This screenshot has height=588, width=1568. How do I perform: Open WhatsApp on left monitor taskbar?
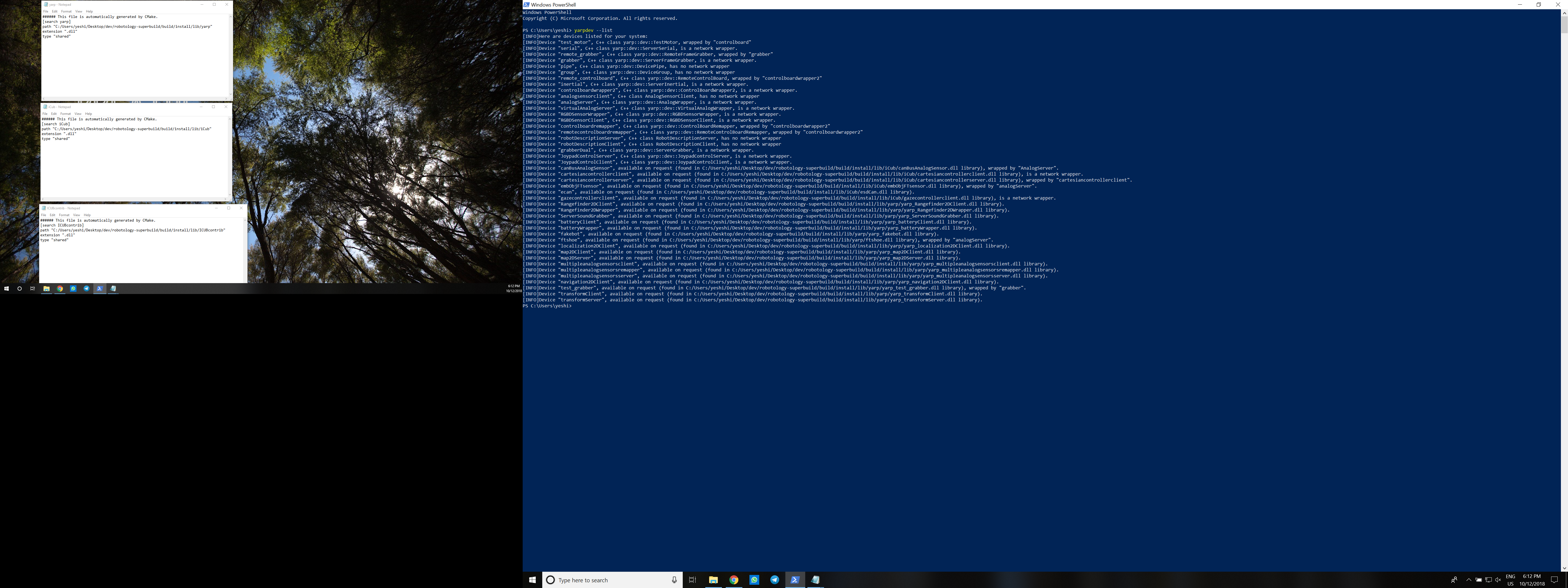(x=73, y=289)
